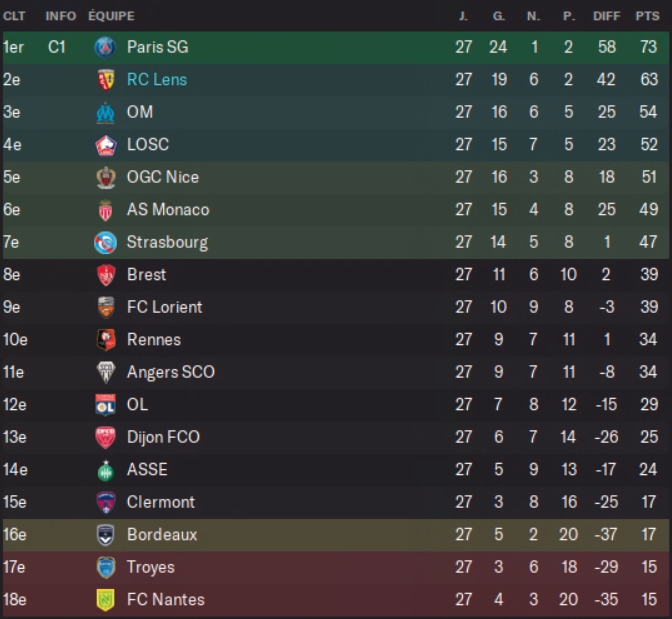Open the RC Lens team link

(x=157, y=80)
